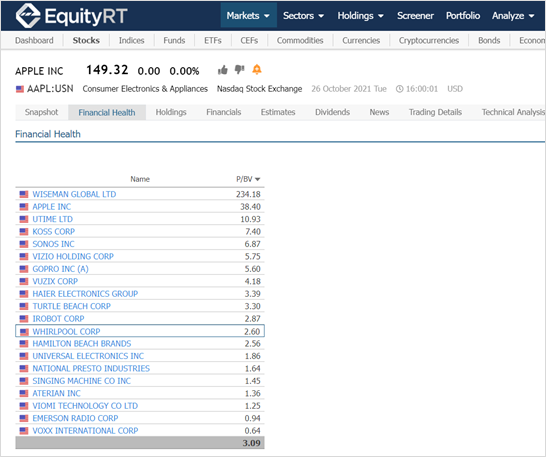Open UNIVERSAL ELECTRONICS INC link
The image size is (546, 457).
pyautogui.click(x=88, y=356)
